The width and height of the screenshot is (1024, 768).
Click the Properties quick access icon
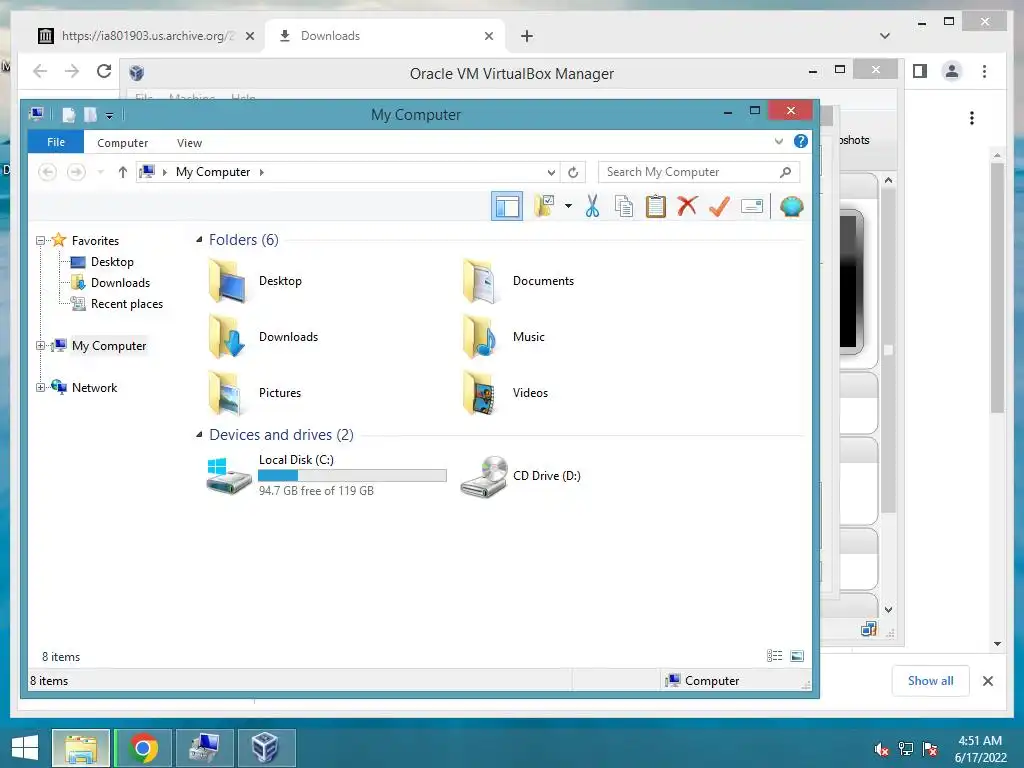69,115
